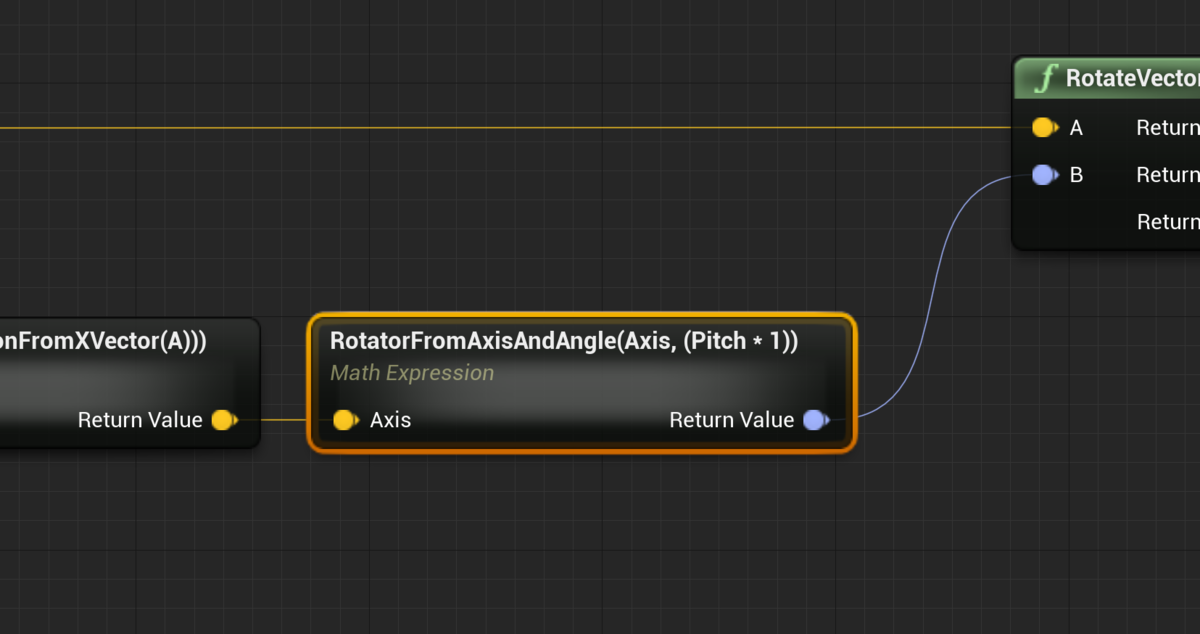The image size is (1200, 634).
Task: Click the 'B' label on RotateVector
Action: click(1076, 175)
